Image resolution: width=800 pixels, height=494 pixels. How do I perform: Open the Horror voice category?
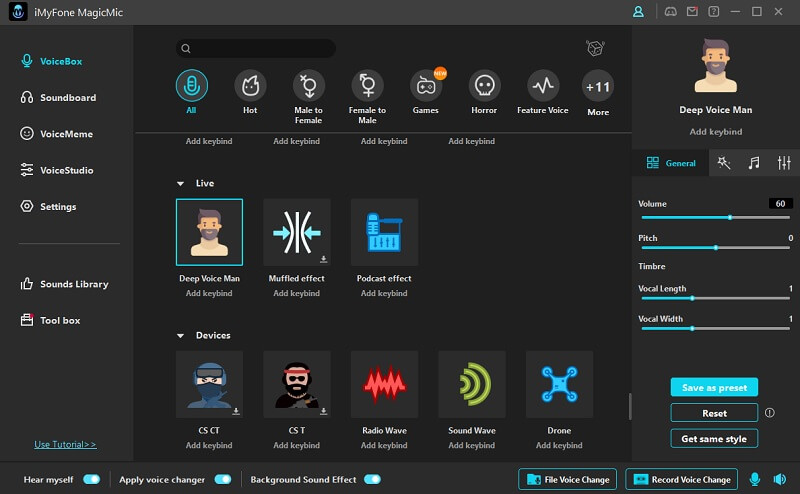point(484,86)
